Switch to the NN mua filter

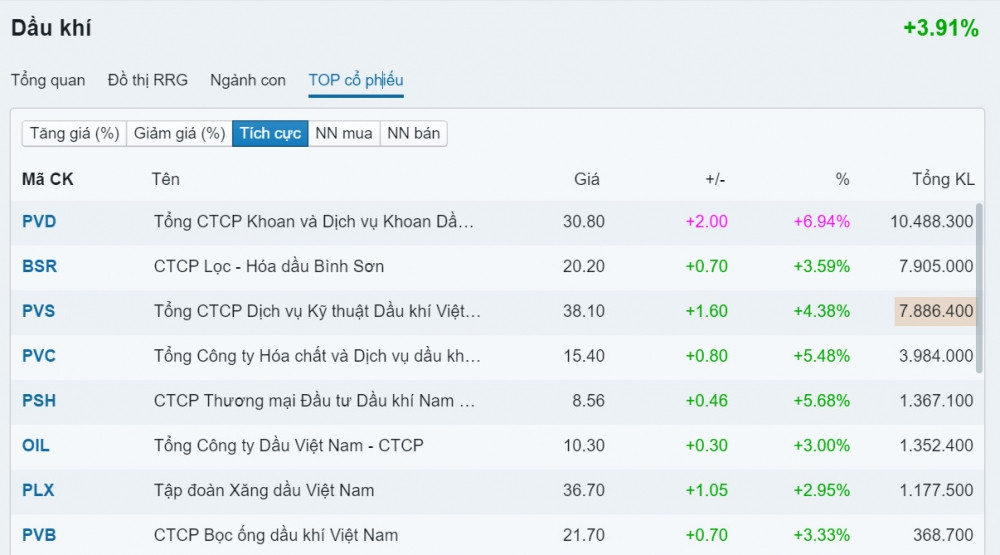344,133
